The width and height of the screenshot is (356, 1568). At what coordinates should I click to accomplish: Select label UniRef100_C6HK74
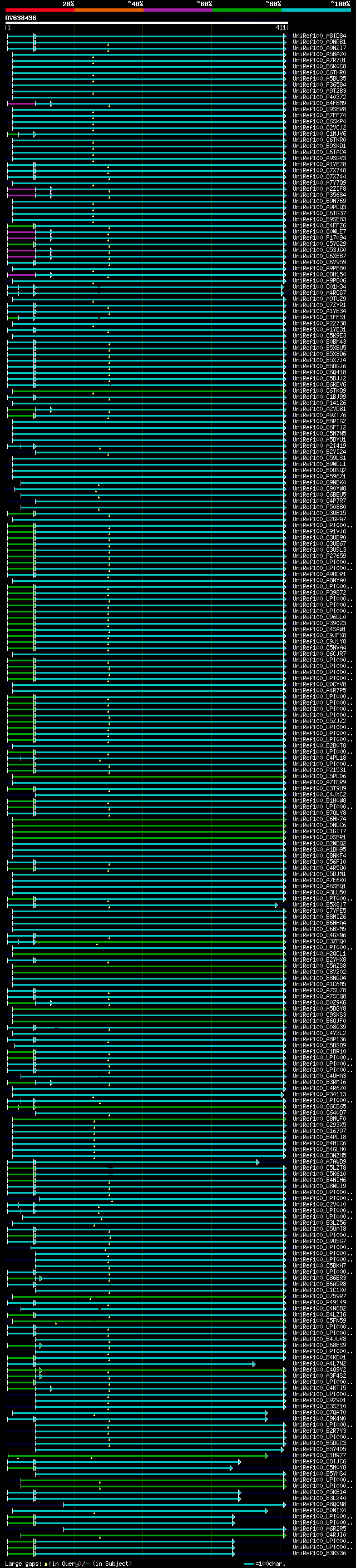319,819
